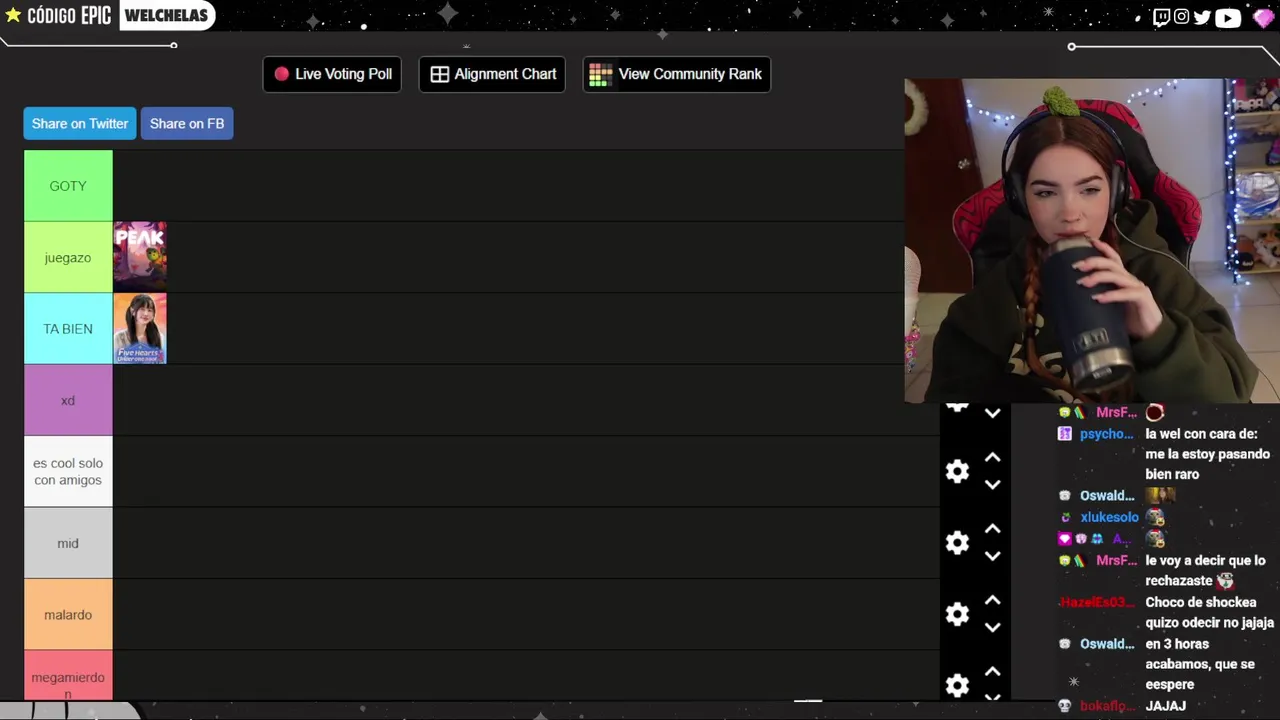This screenshot has width=1280, height=720.
Task: View Community Rank
Action: [x=677, y=74]
